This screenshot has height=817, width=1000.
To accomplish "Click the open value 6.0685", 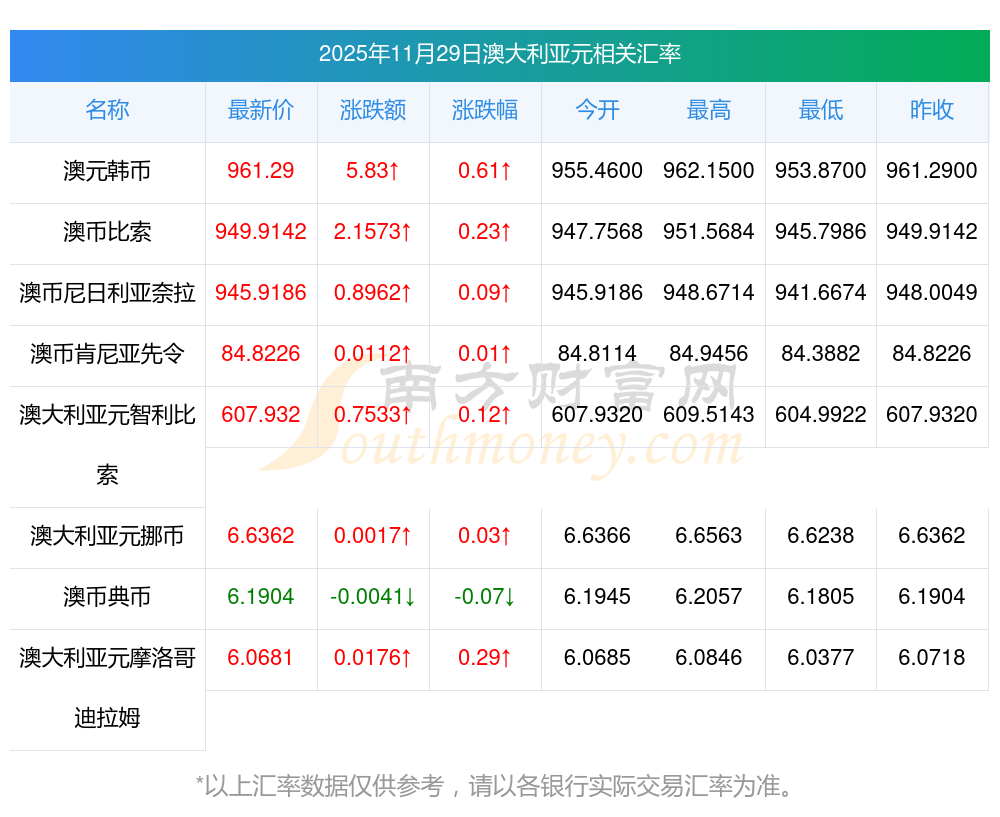I will point(597,658).
